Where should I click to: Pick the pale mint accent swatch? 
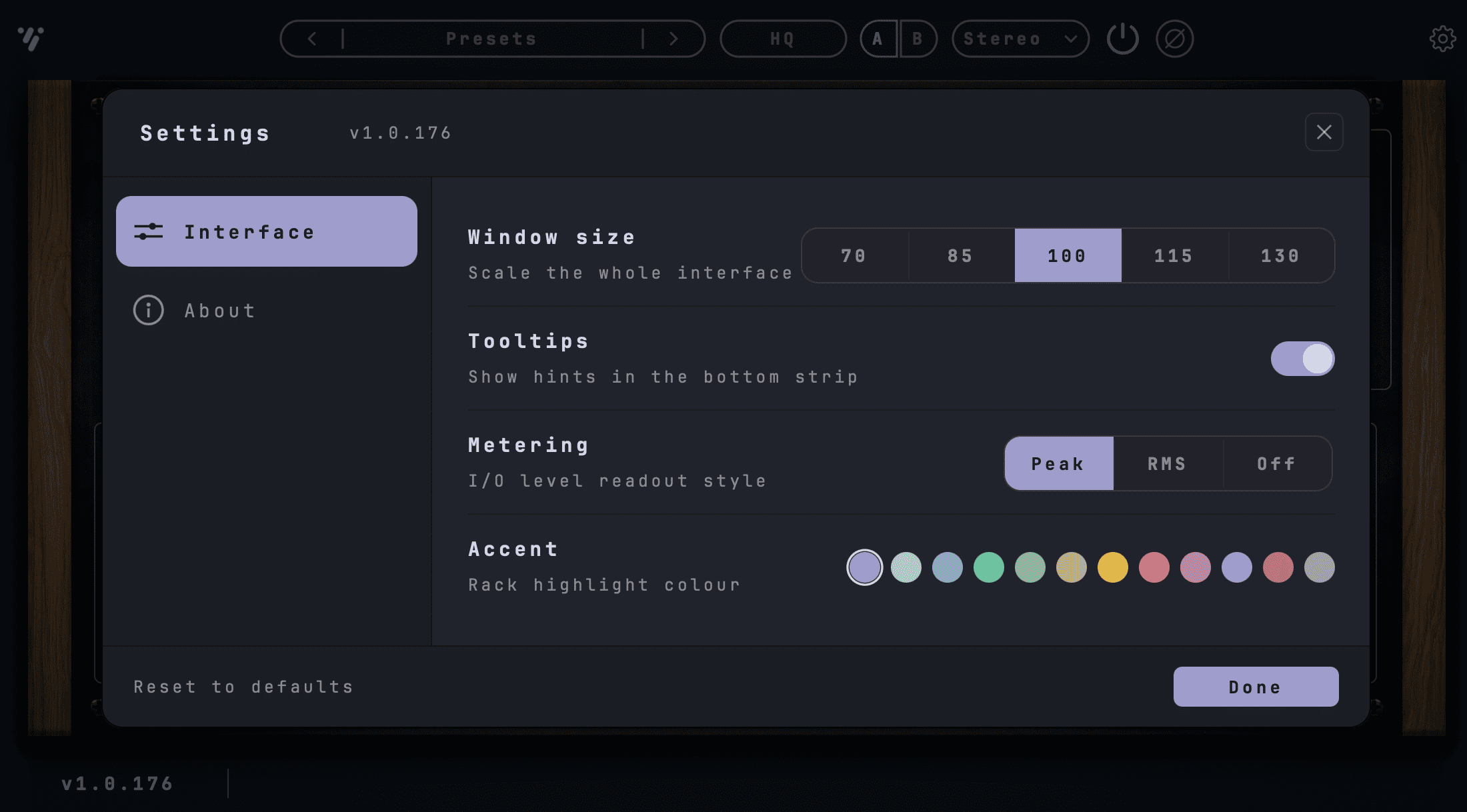[906, 567]
